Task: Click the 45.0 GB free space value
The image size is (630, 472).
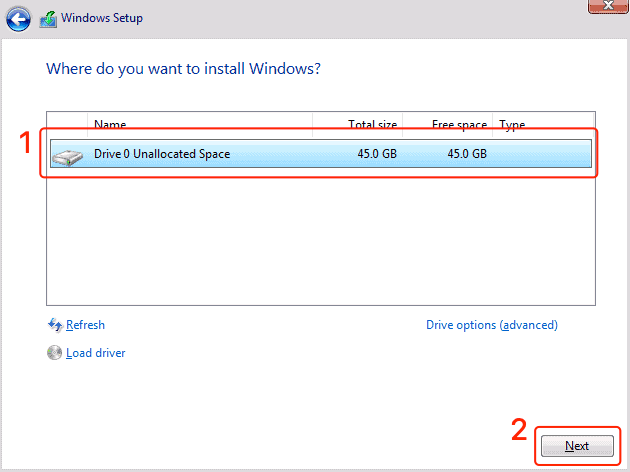Action: [467, 154]
